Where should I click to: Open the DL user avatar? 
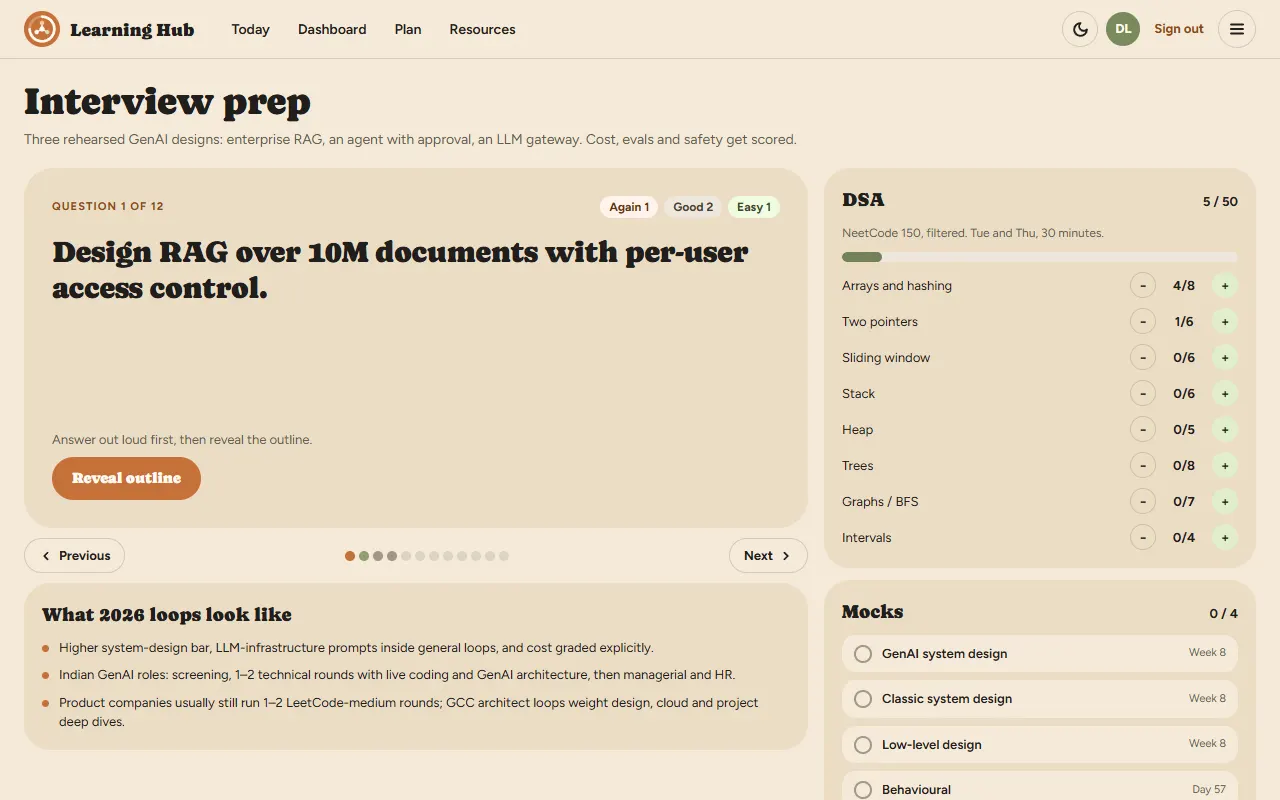1123,29
